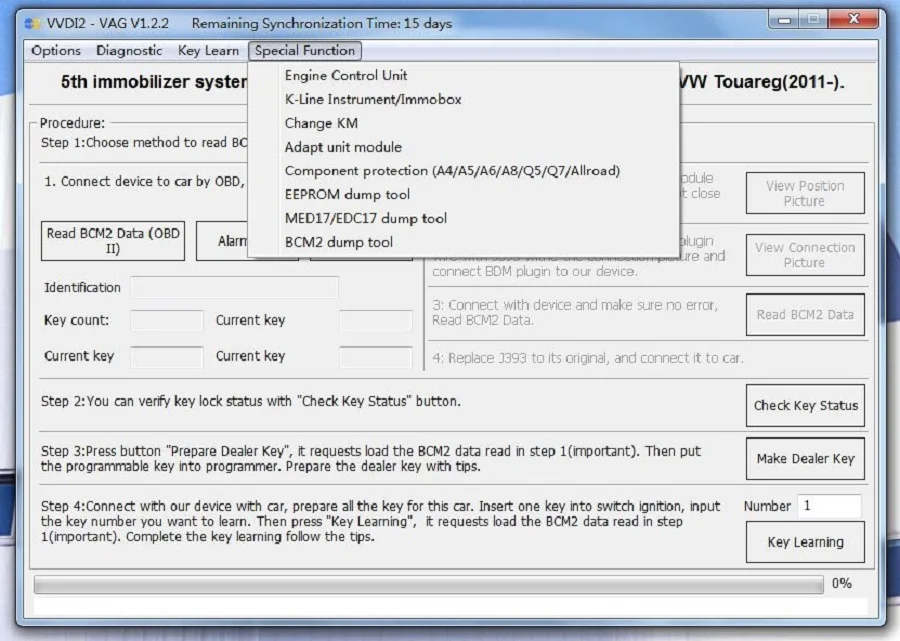This screenshot has height=641, width=900.
Task: Open the Diagnostic menu
Action: click(129, 50)
